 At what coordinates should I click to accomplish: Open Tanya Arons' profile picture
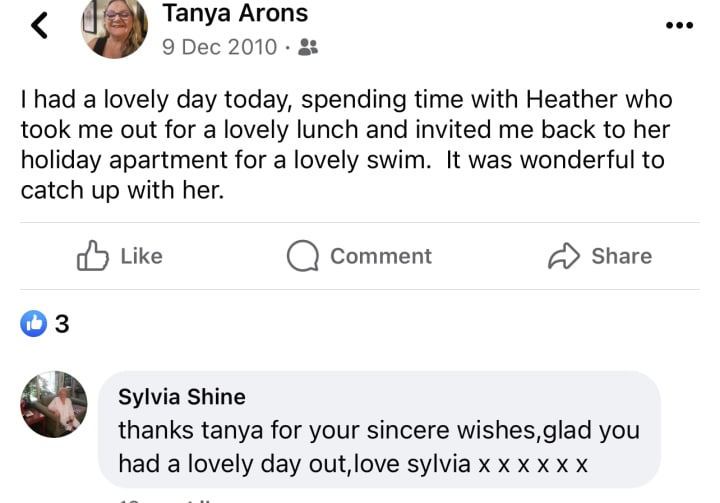(114, 26)
